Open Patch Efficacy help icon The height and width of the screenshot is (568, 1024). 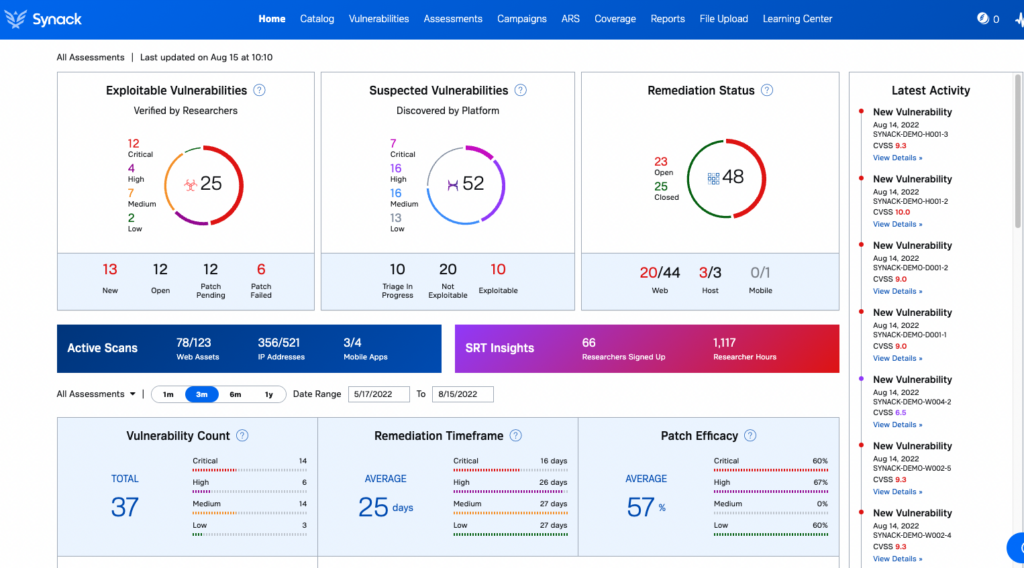(750, 435)
